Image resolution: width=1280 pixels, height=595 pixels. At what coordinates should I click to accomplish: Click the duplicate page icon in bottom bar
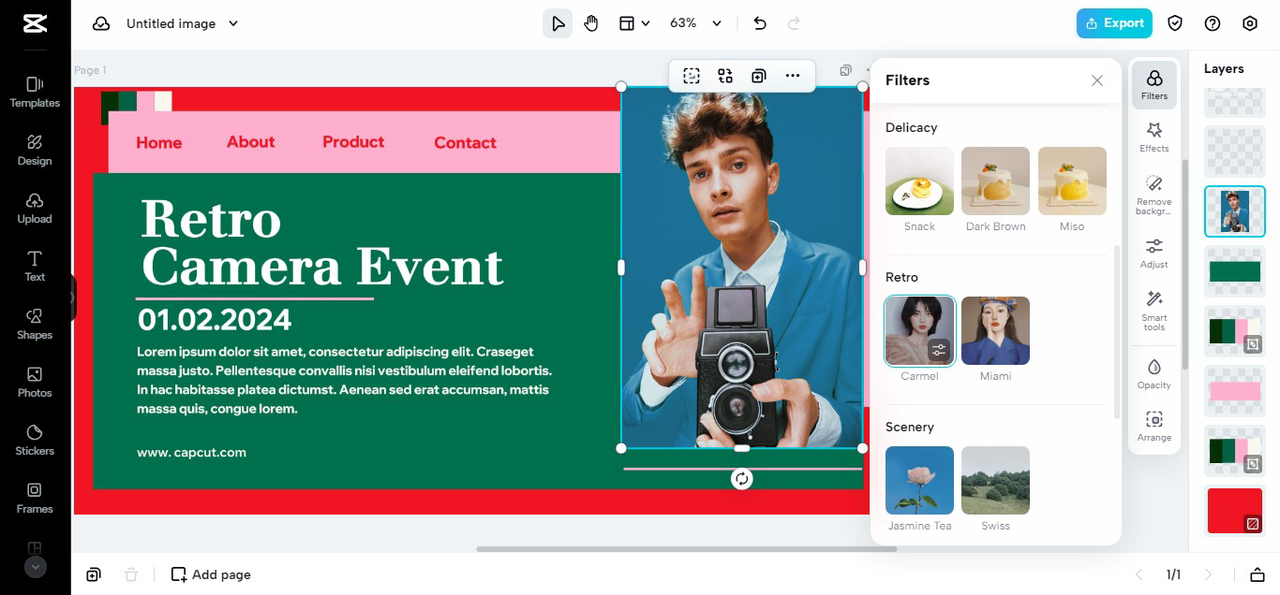click(93, 575)
